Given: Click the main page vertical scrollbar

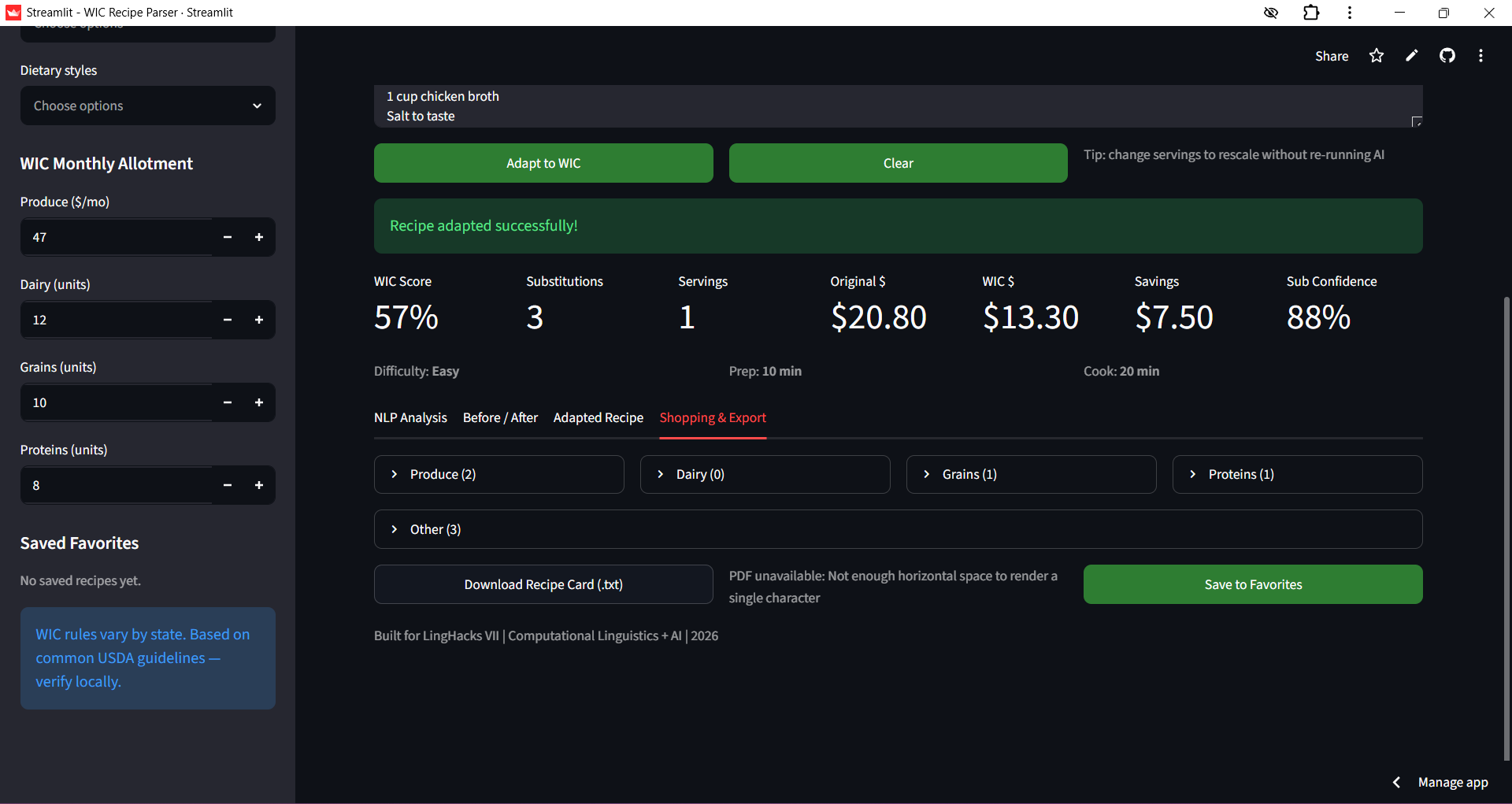Looking at the screenshot, I should pyautogui.click(x=1506, y=528).
